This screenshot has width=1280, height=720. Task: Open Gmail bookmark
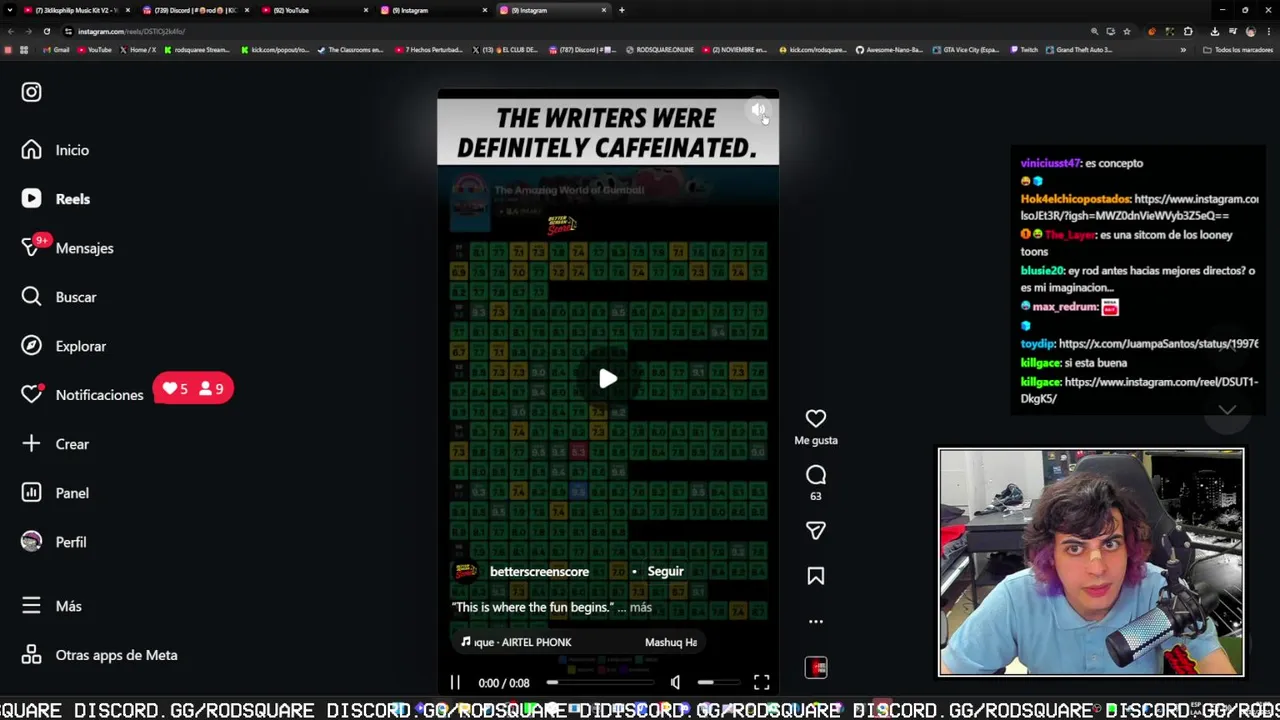coord(56,50)
